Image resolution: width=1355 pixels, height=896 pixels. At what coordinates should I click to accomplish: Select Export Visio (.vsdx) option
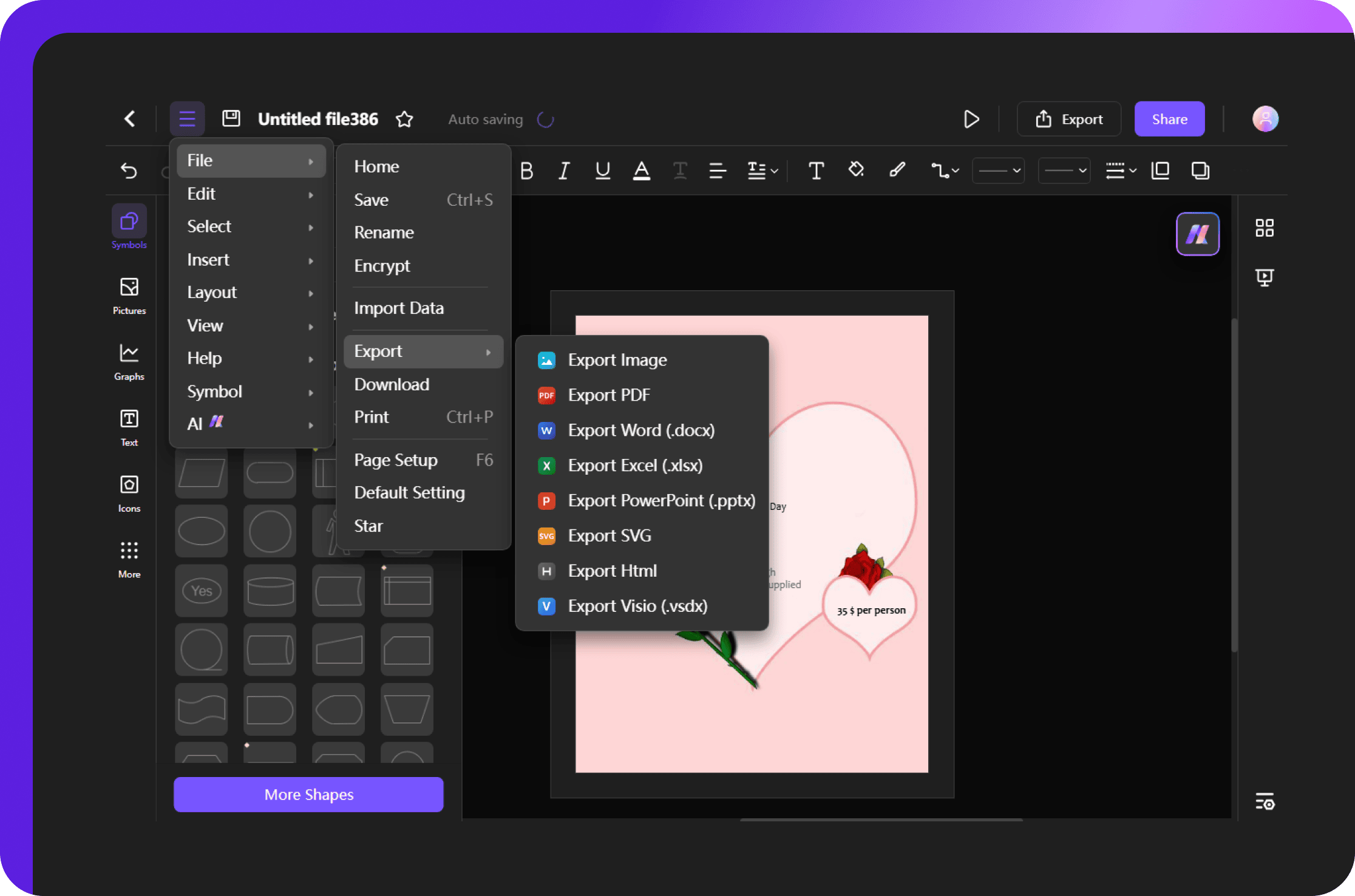(x=642, y=606)
